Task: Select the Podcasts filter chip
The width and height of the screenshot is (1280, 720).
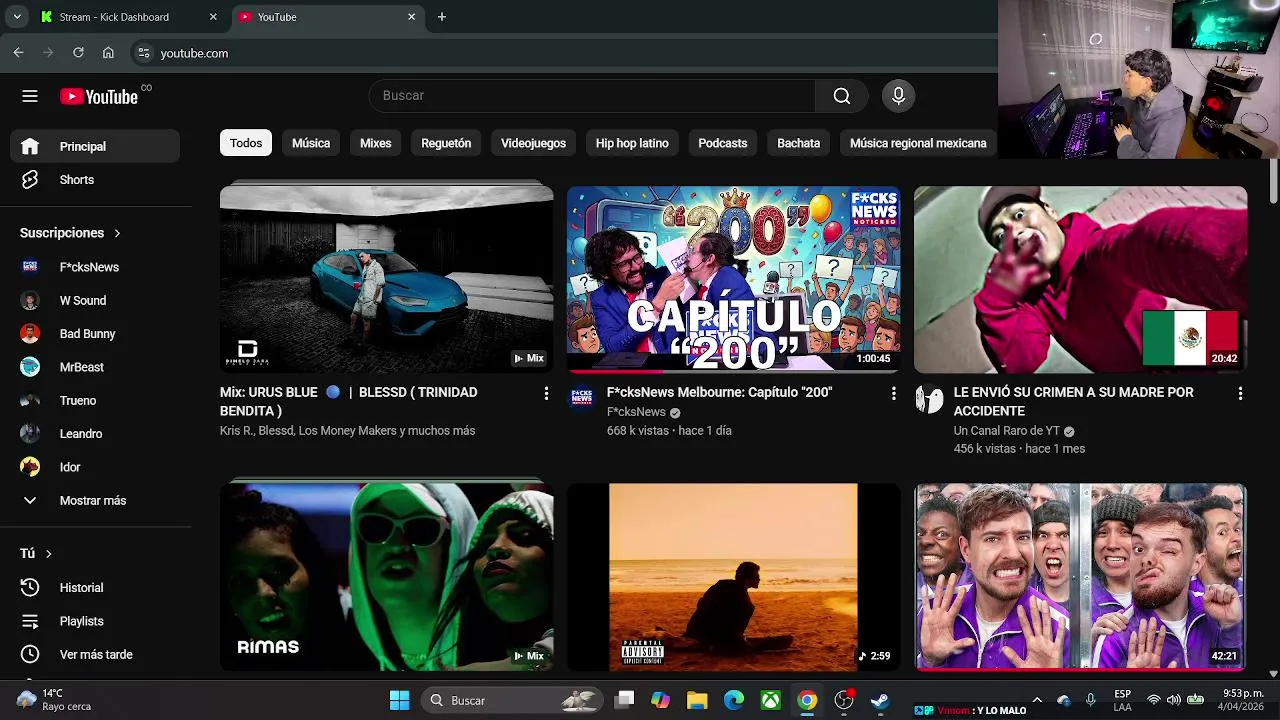Action: click(x=723, y=143)
